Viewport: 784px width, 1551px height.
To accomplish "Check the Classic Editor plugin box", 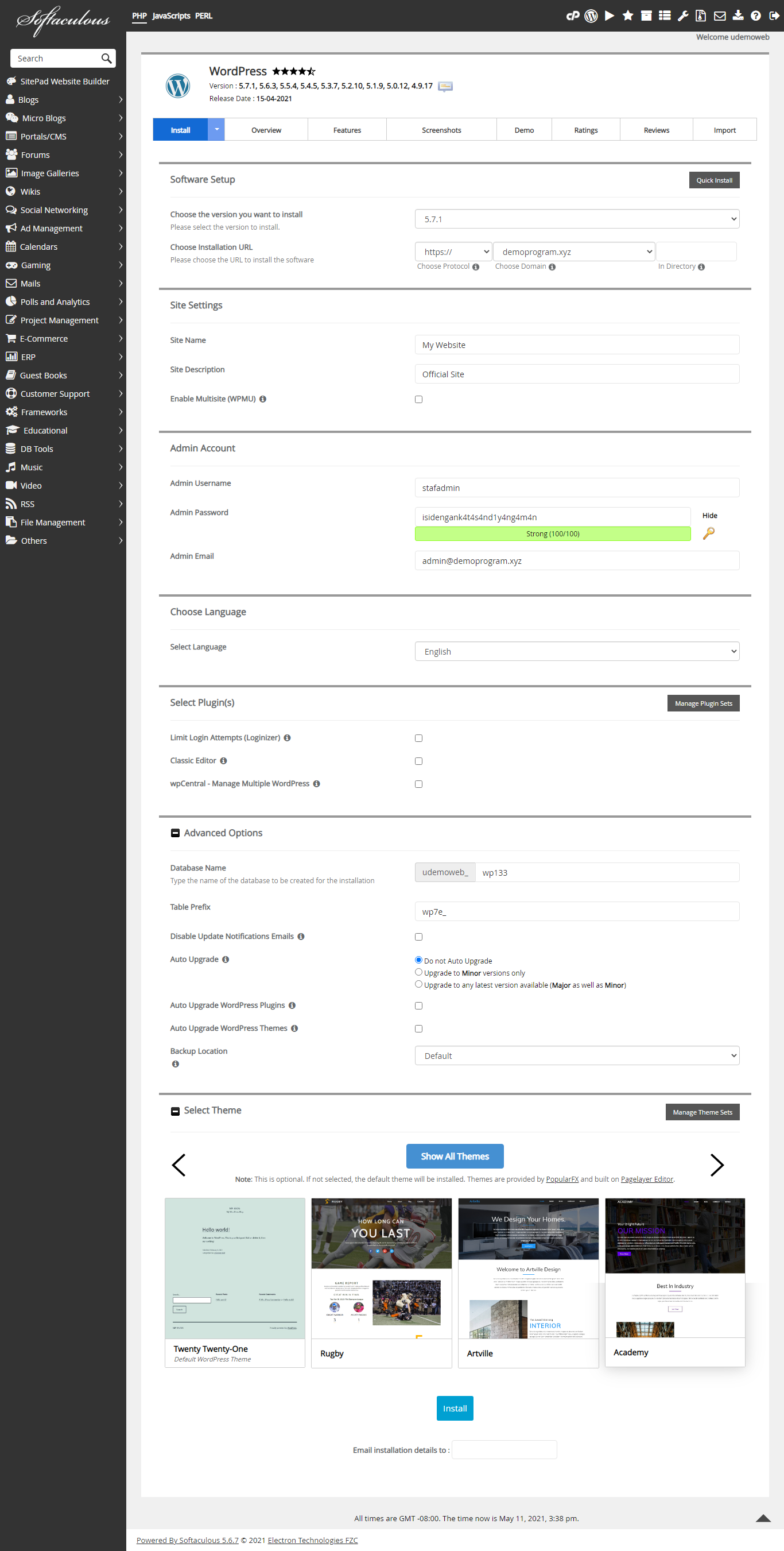I will (x=419, y=761).
